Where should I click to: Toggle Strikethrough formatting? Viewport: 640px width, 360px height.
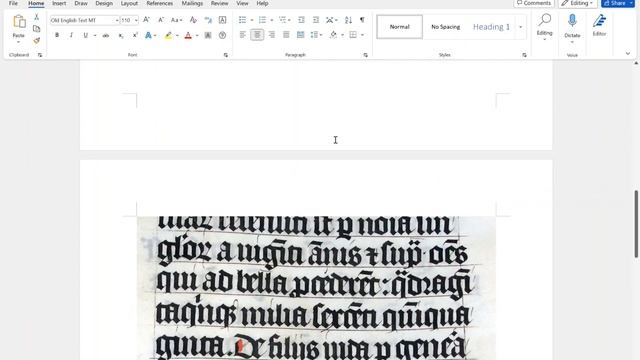(106, 36)
